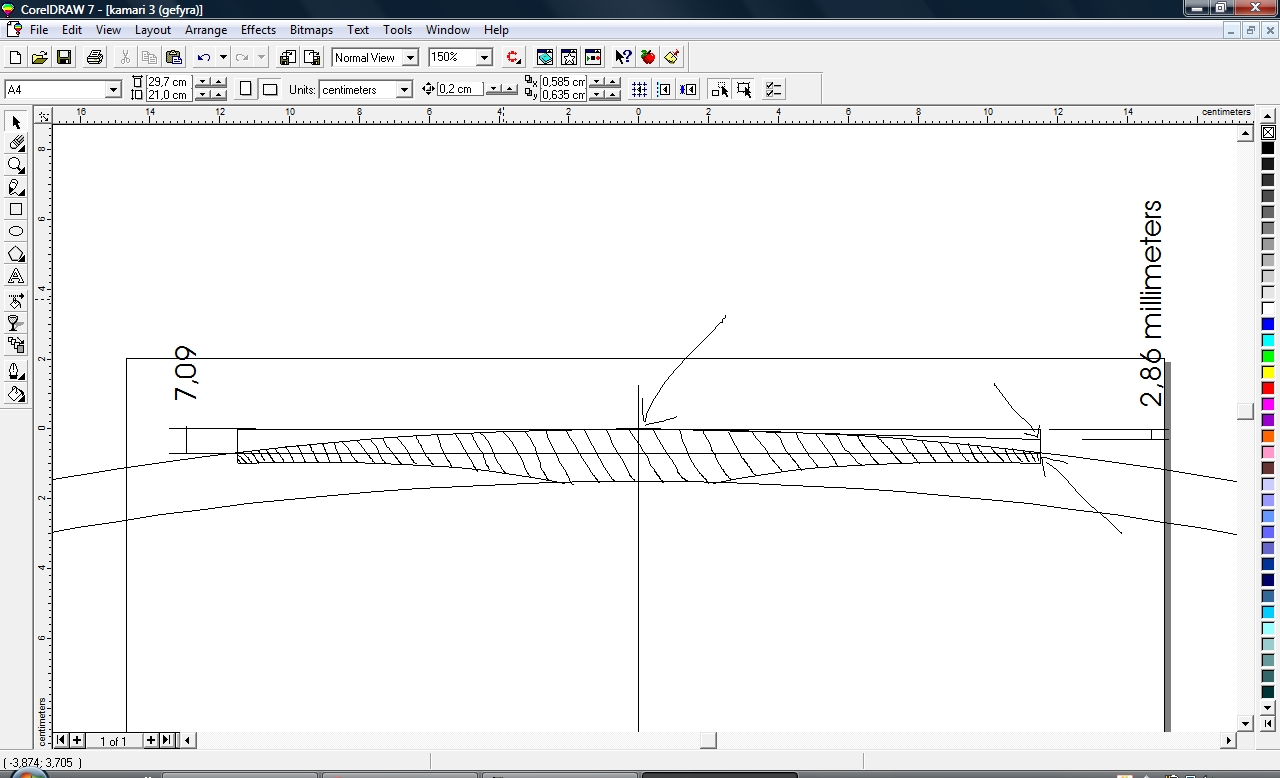This screenshot has width=1280, height=778.
Task: Switch page to landscape orientation
Action: [270, 90]
